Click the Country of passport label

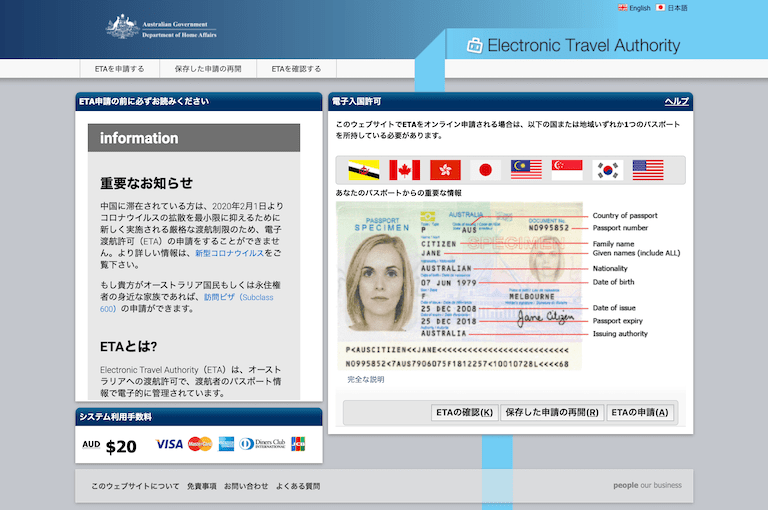(625, 216)
